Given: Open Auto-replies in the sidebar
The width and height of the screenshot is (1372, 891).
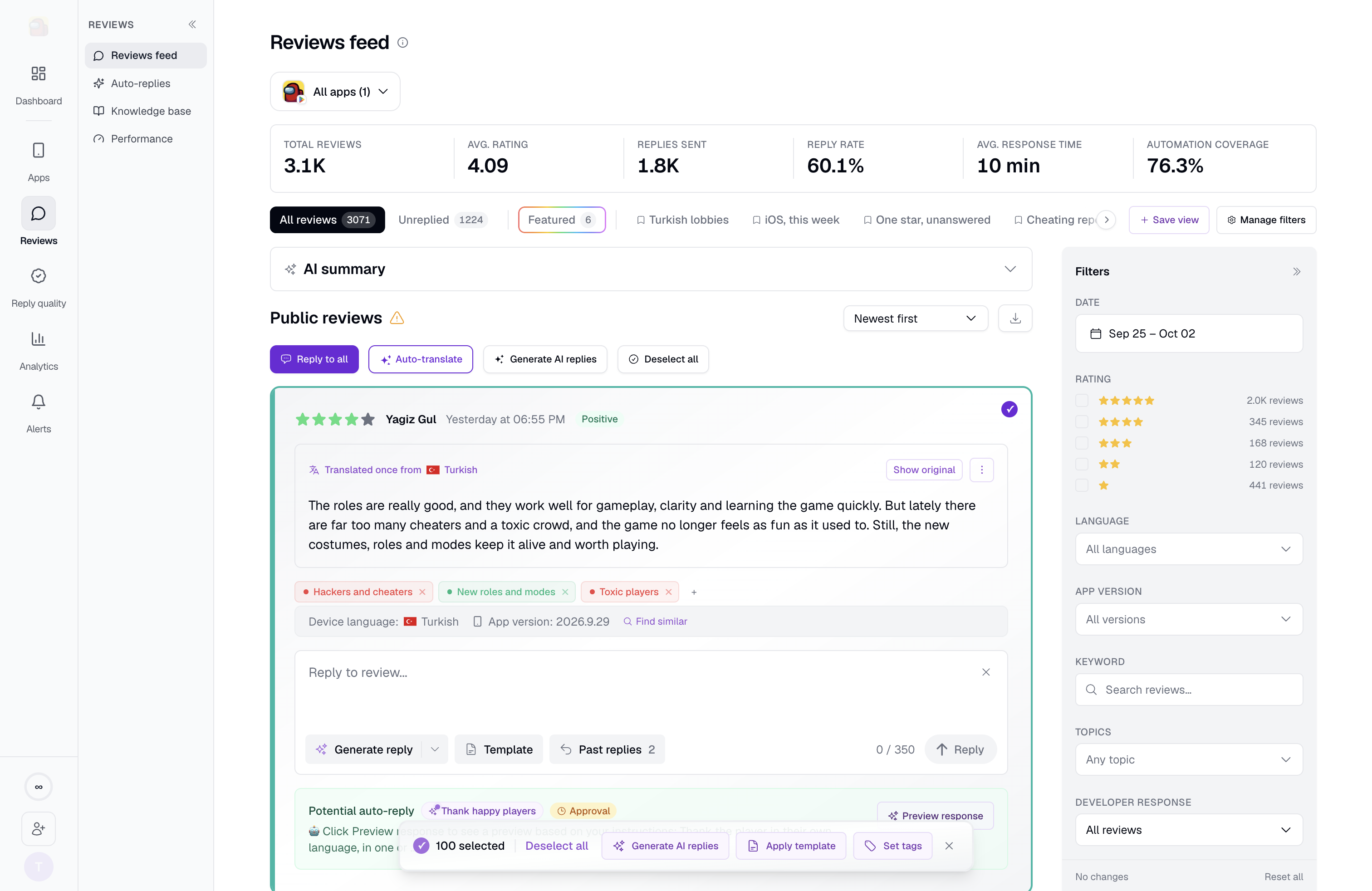Looking at the screenshot, I should 145,83.
